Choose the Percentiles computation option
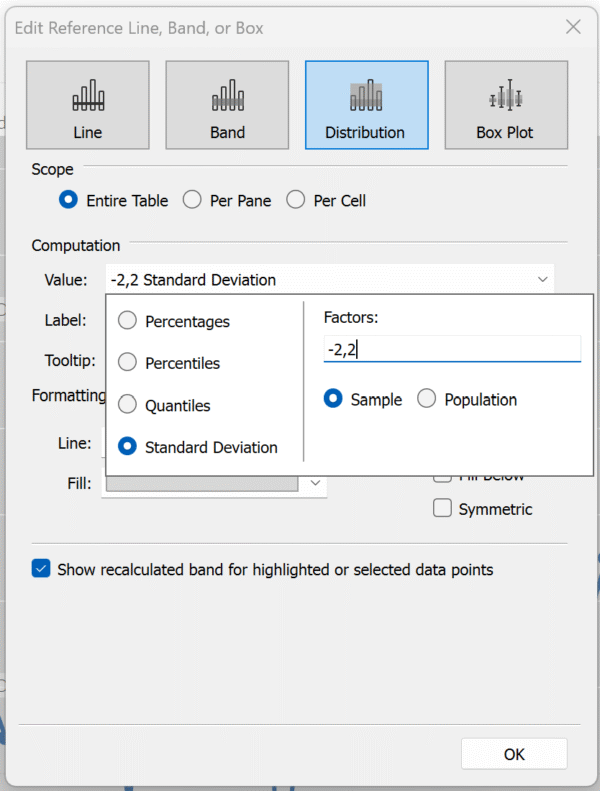This screenshot has height=791, width=600. [x=128, y=363]
